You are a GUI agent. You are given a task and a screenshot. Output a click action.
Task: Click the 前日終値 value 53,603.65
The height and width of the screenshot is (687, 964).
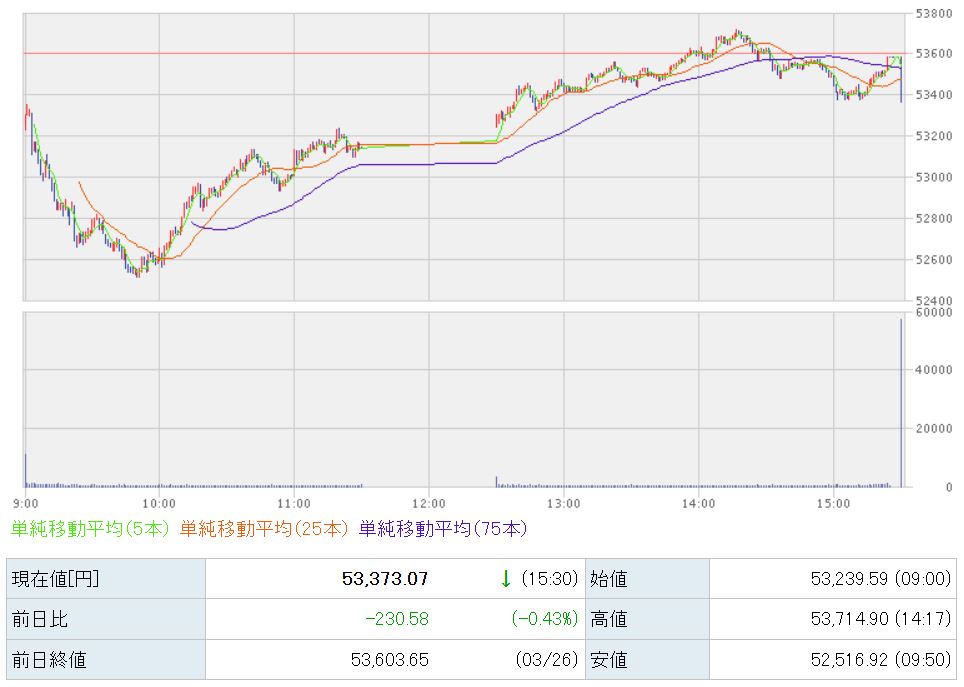click(x=391, y=660)
